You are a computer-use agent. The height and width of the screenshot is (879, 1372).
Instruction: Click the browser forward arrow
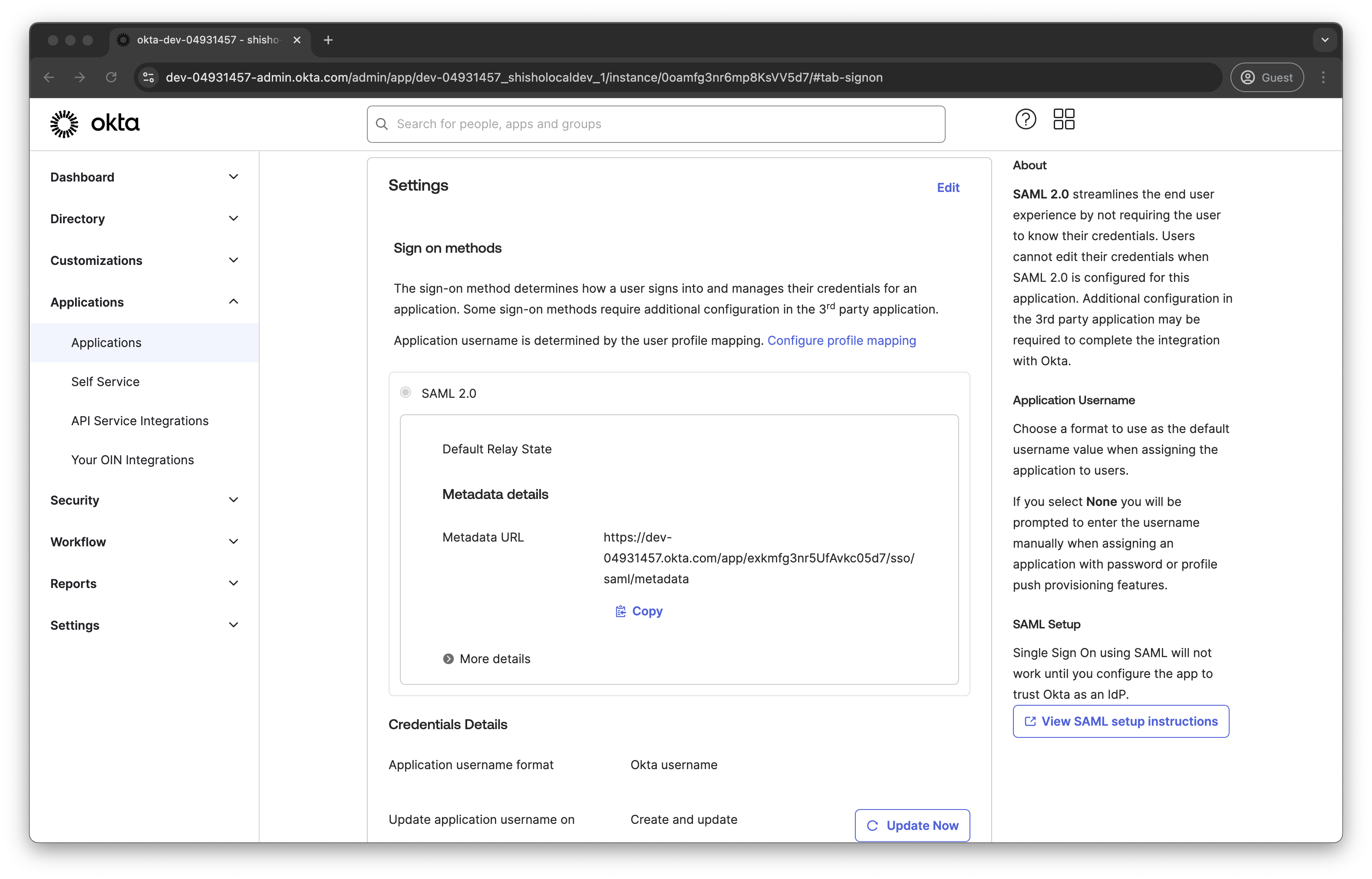80,77
